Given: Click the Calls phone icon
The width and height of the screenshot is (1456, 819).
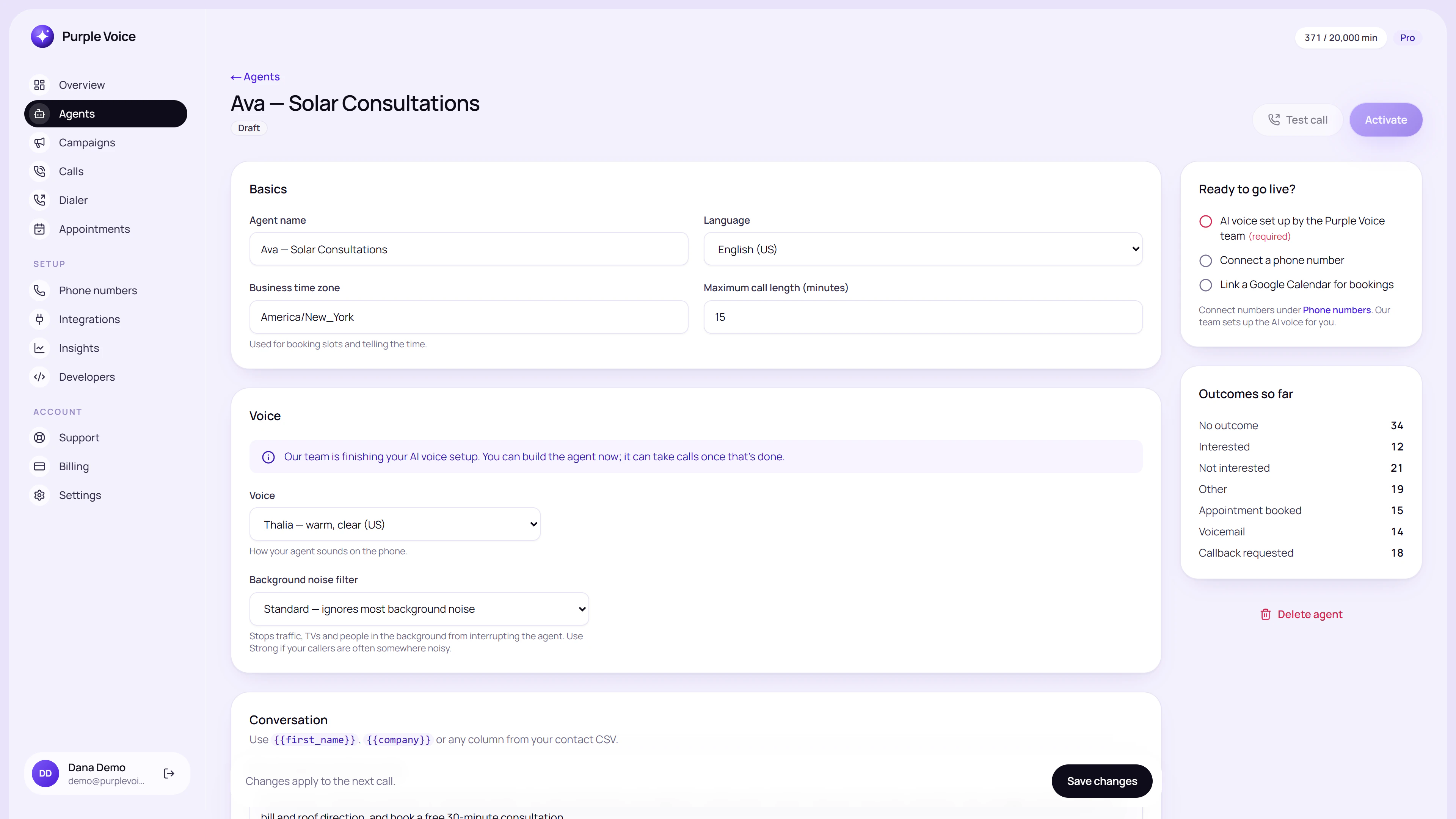Looking at the screenshot, I should pos(39,171).
